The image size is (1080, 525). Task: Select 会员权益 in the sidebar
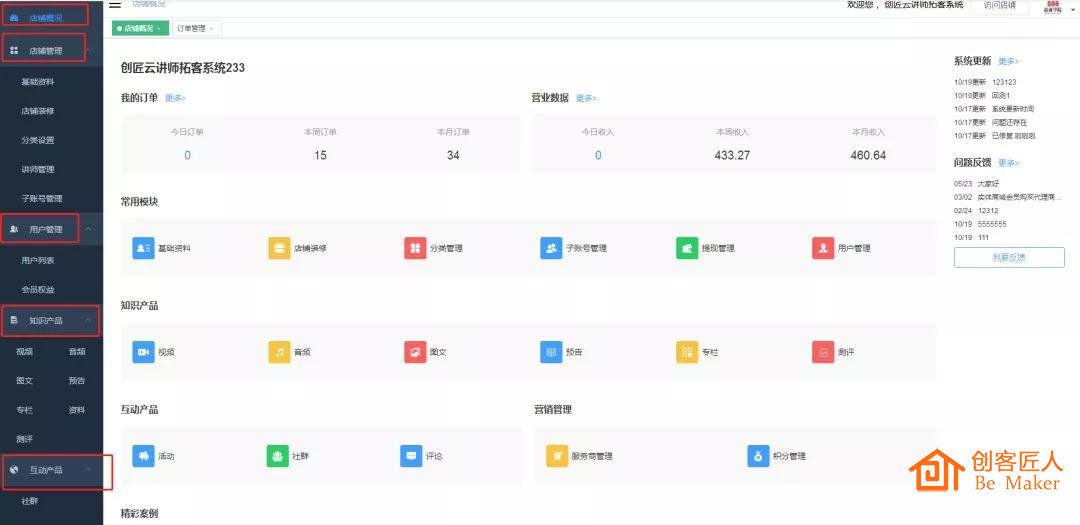tap(38, 290)
